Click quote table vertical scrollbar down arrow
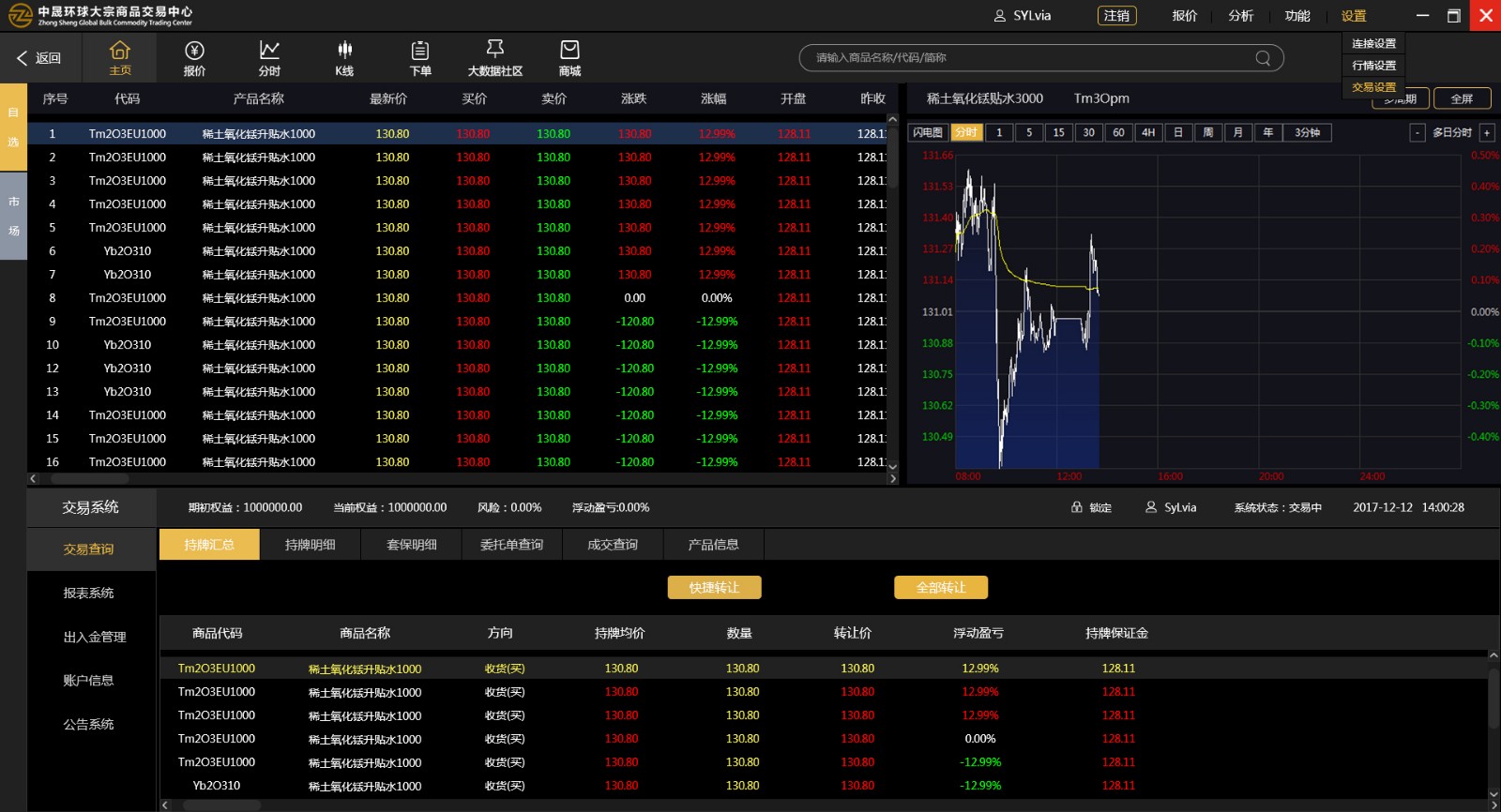 893,466
